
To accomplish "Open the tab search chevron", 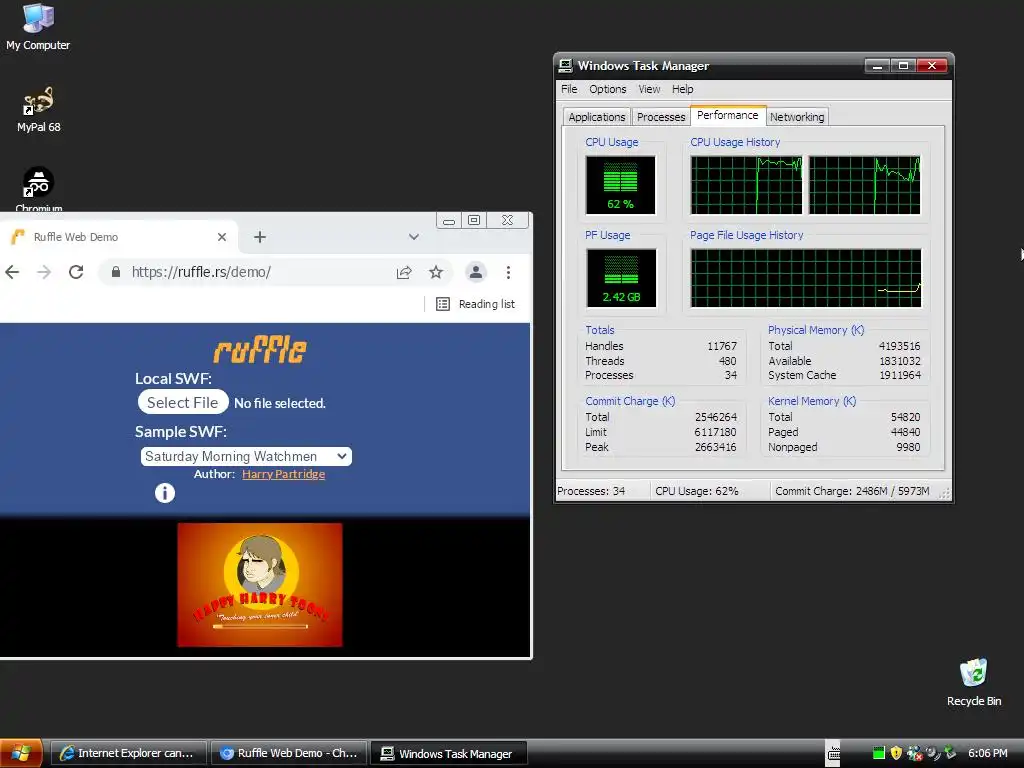I will (413, 237).
